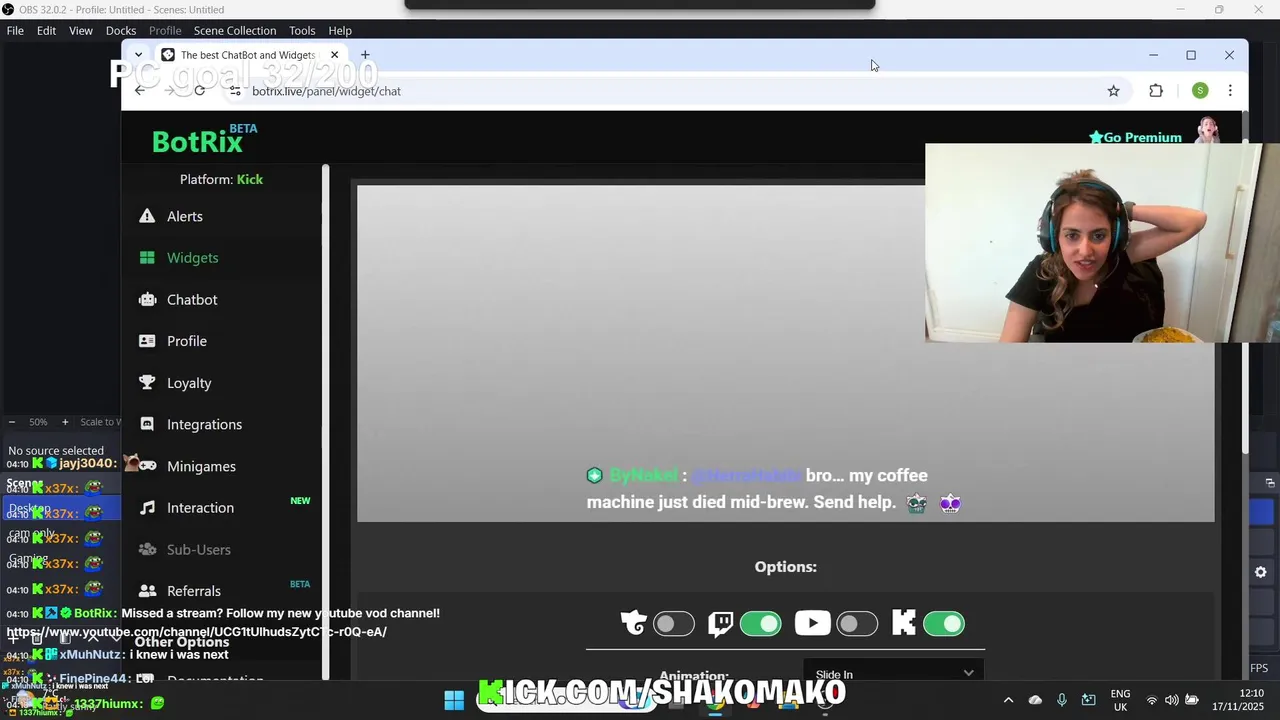The image size is (1280, 720).
Task: Reload the botrix.live page
Action: point(200,91)
